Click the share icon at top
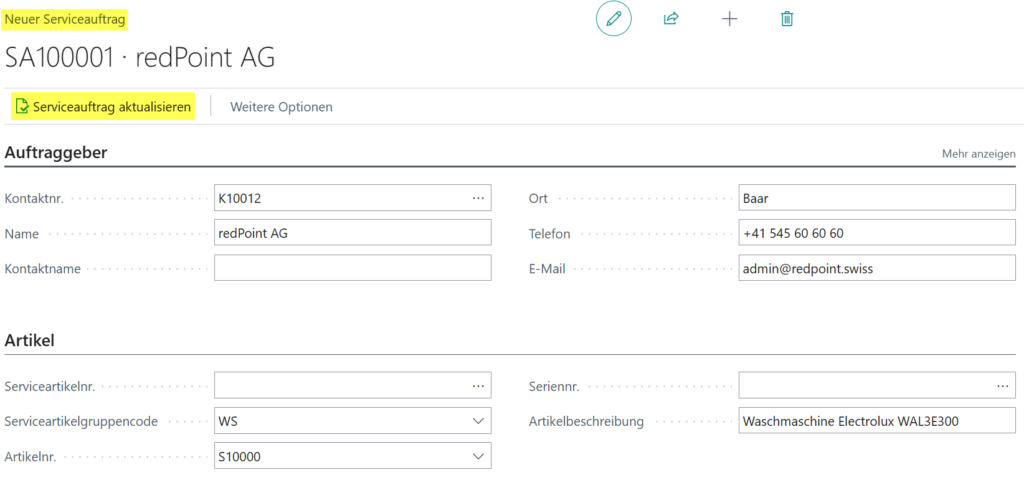Screen dimensions: 1024x480 (671, 19)
